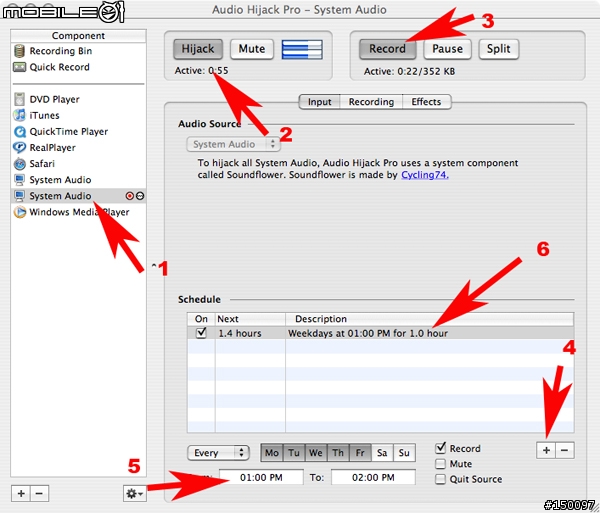This screenshot has height=513, width=600.
Task: Select Windows Media Player entry
Action: 78,212
